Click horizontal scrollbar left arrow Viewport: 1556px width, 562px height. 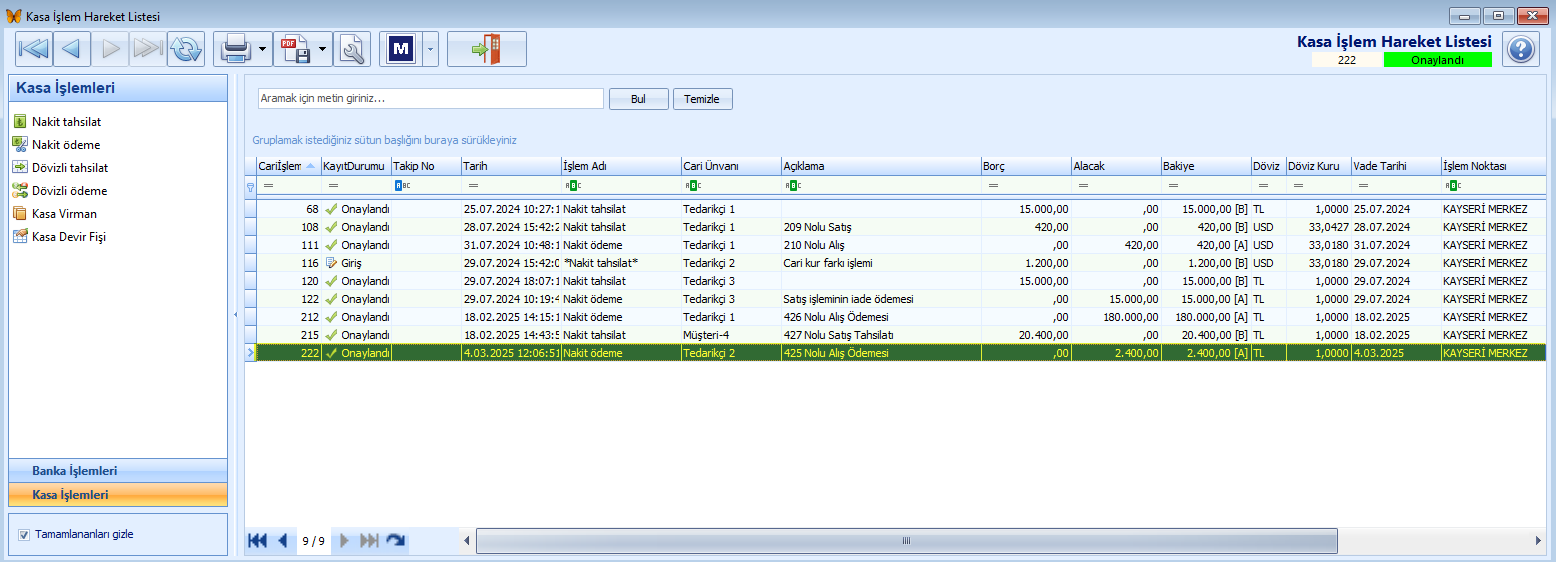(468, 541)
